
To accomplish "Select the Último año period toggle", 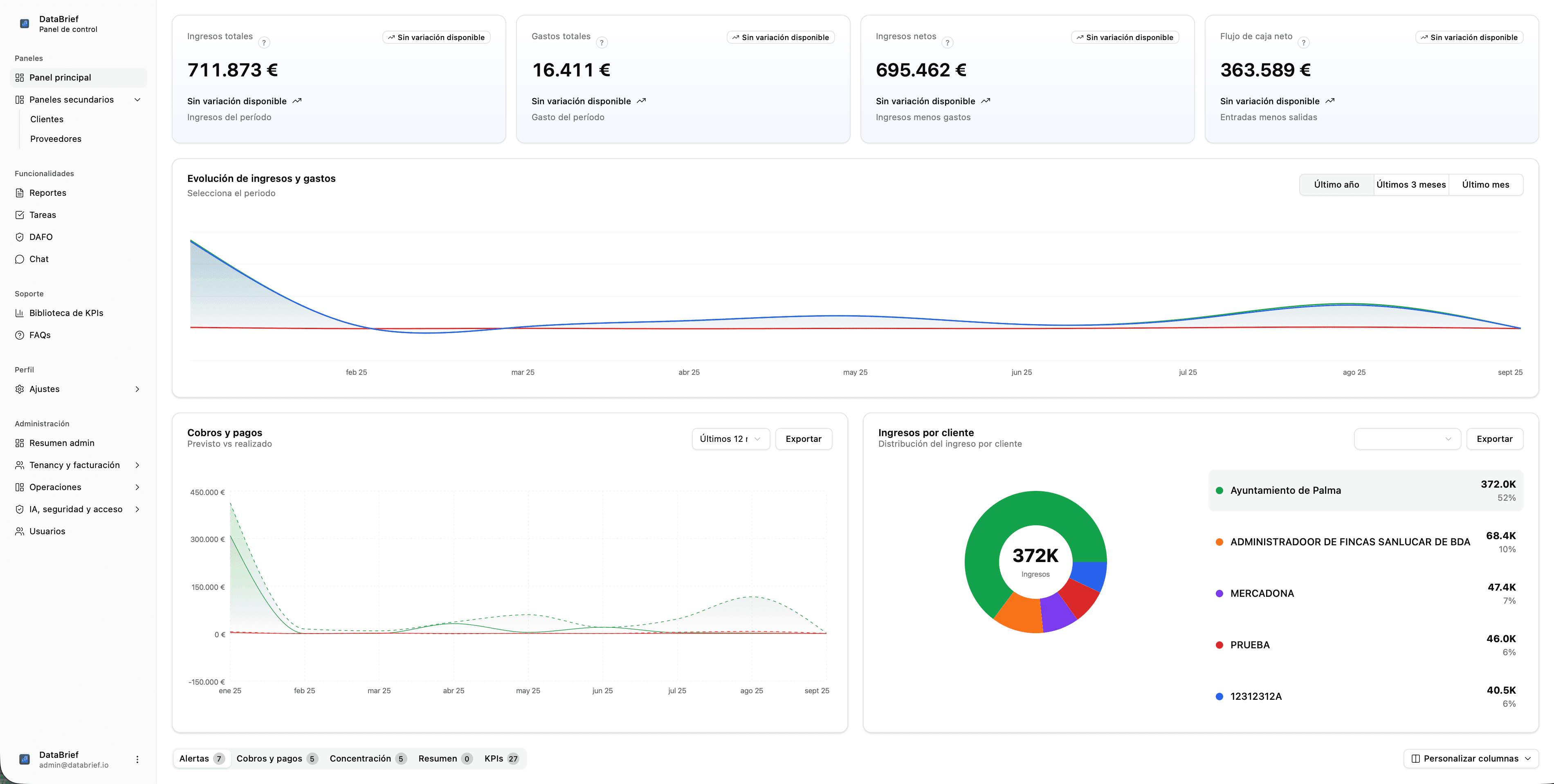I will pos(1336,184).
